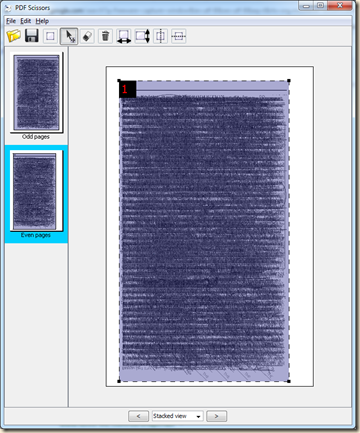Split area vertically with toolbar icon
The height and width of the screenshot is (433, 360).
click(x=160, y=36)
